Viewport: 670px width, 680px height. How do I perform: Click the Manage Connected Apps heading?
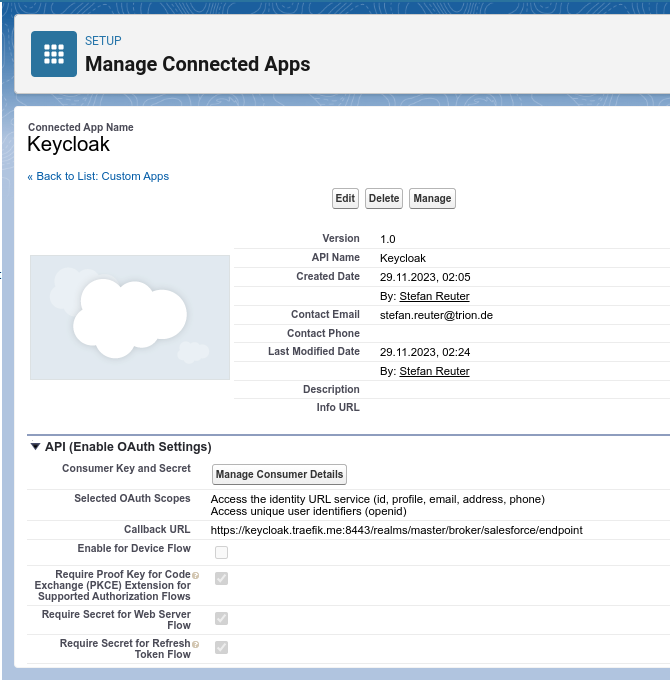click(198, 64)
